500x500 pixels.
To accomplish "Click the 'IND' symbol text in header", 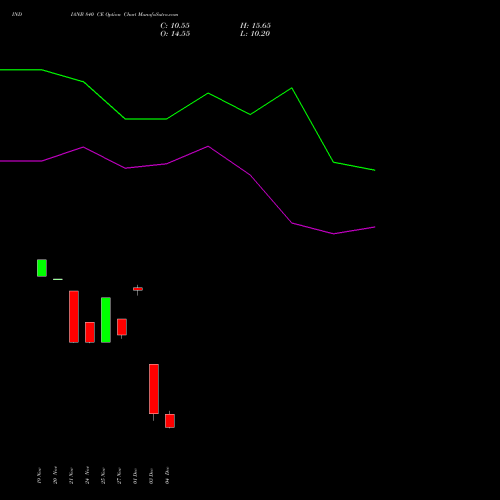I will (17, 14).
